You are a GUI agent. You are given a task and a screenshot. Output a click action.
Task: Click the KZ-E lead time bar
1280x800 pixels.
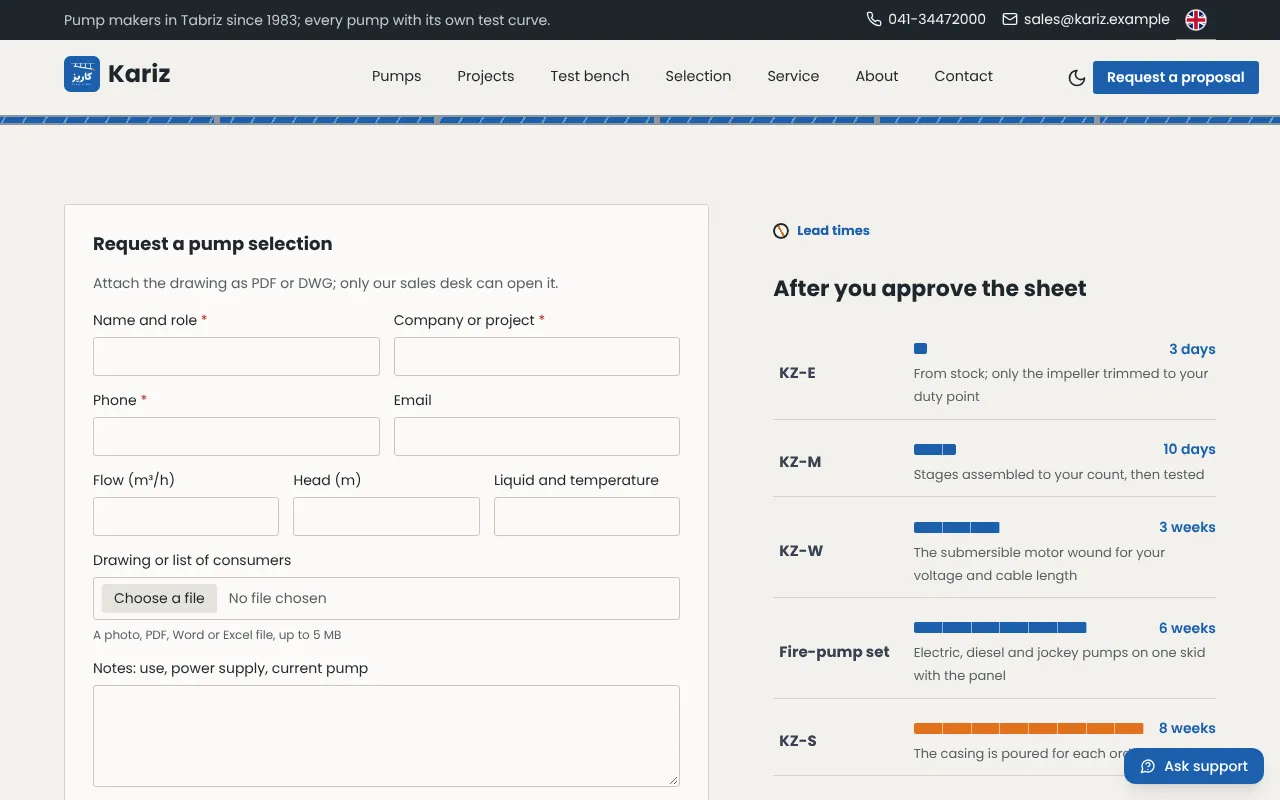coord(920,349)
